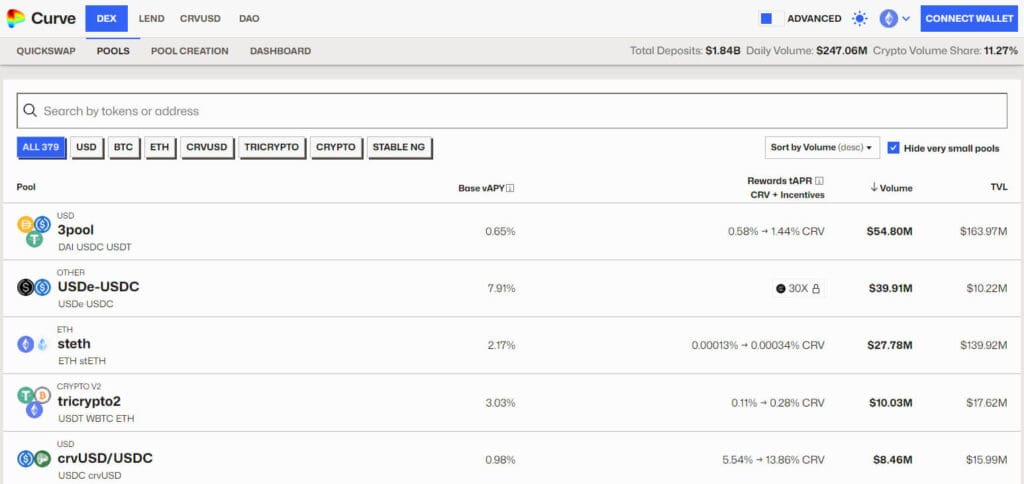
Task: Open the Sort by Volume dropdown
Action: (822, 148)
